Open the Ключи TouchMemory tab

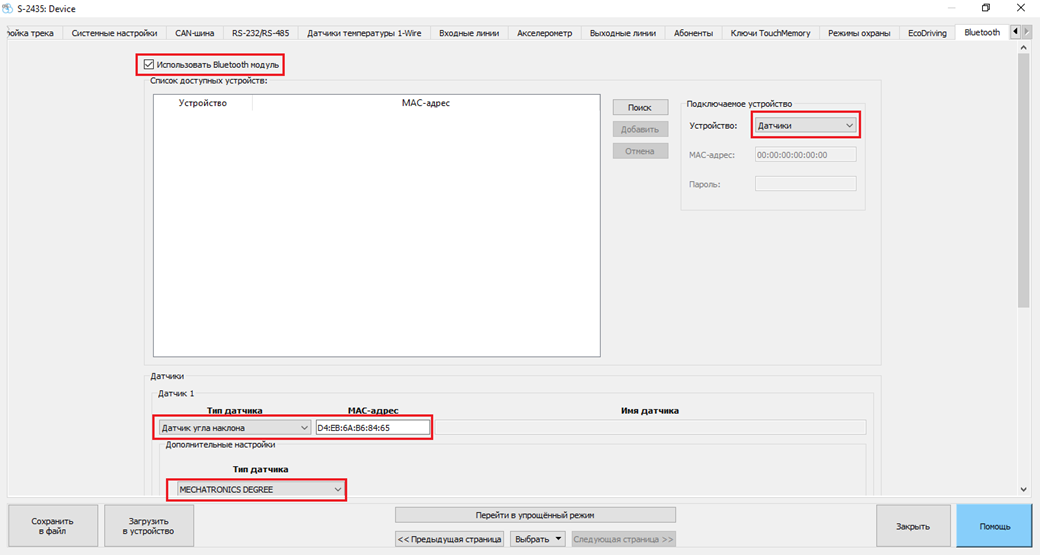(x=773, y=33)
